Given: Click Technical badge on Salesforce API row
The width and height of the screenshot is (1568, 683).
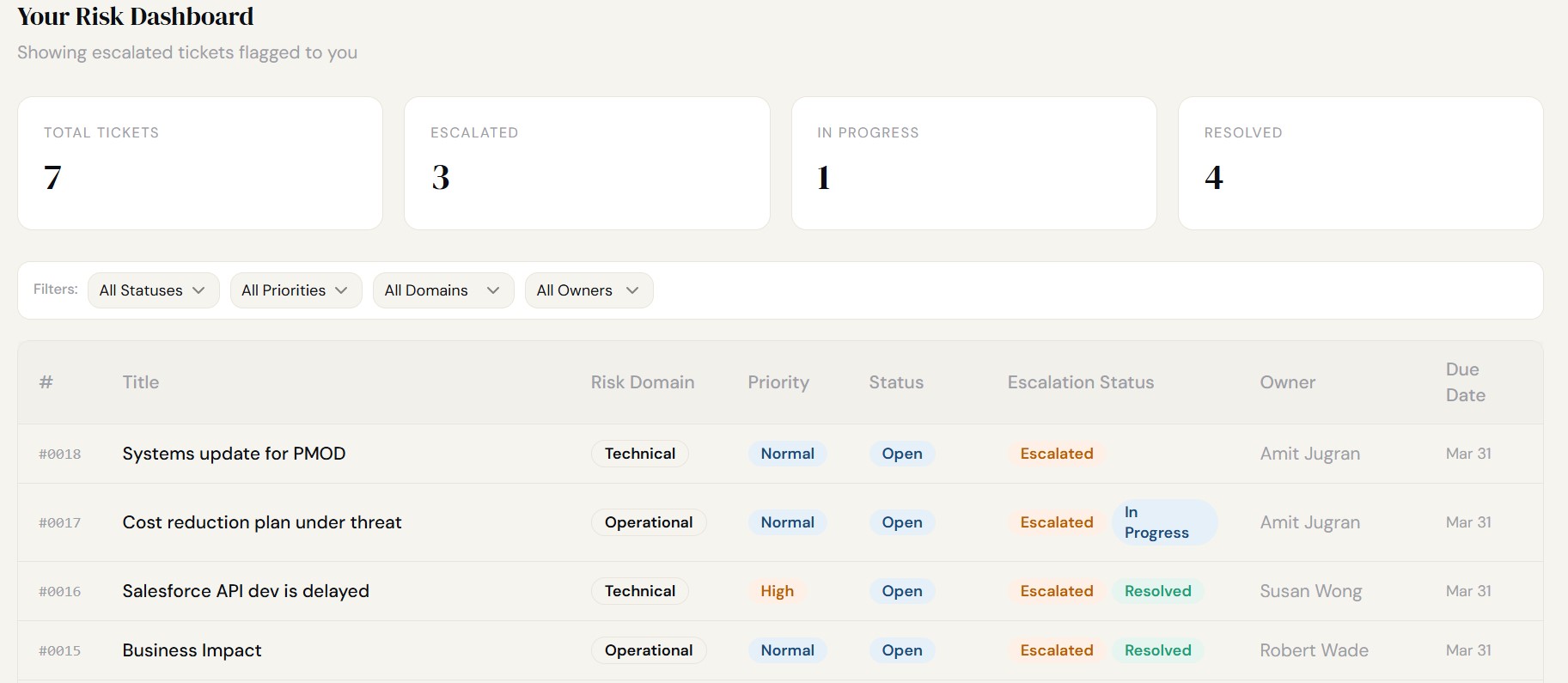Looking at the screenshot, I should (x=640, y=591).
